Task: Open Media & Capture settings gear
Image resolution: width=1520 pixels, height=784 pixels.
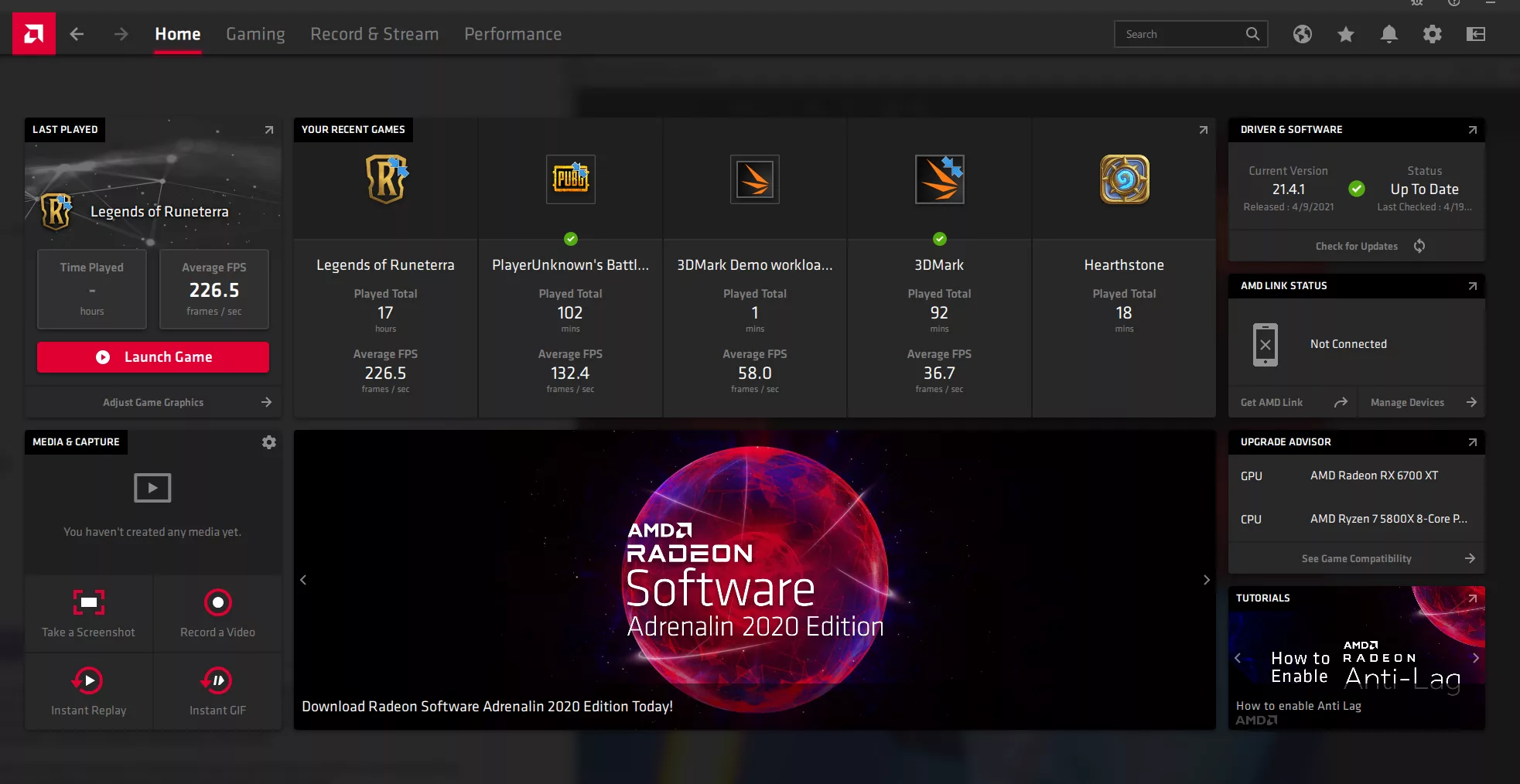Action: [x=269, y=442]
